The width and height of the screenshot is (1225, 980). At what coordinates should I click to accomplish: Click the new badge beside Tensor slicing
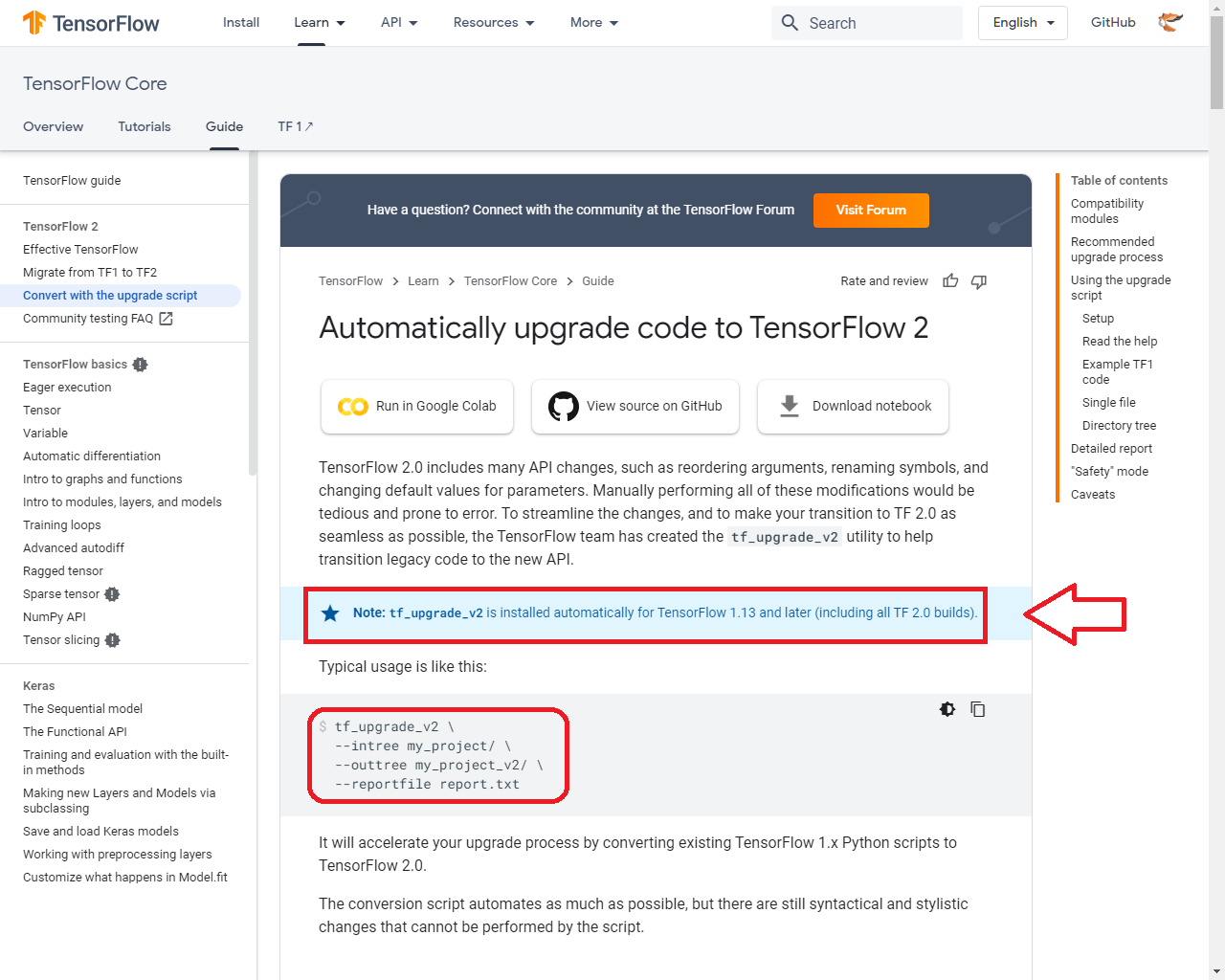[112, 640]
